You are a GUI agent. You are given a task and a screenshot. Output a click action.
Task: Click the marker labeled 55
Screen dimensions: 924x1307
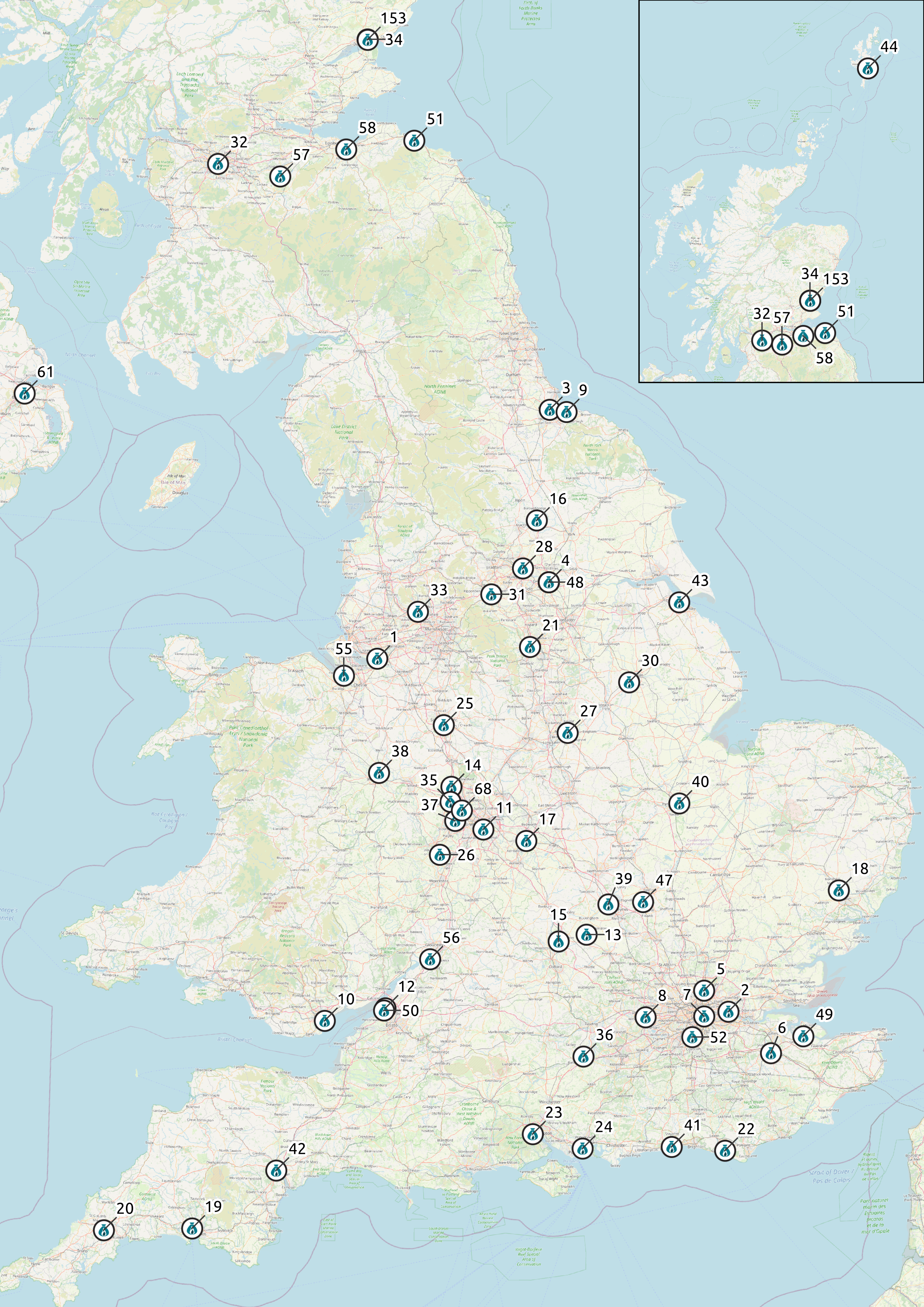(x=344, y=676)
